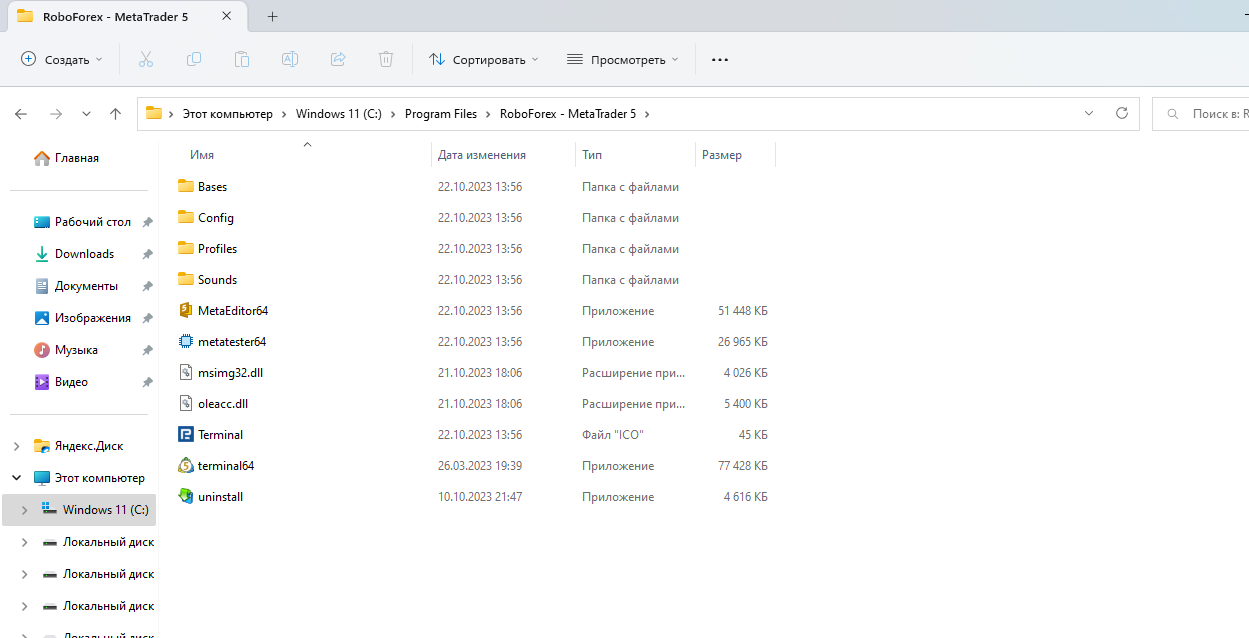Click the Cut scissors icon in toolbar
Screen dimensions: 1249x638
(x=146, y=59)
